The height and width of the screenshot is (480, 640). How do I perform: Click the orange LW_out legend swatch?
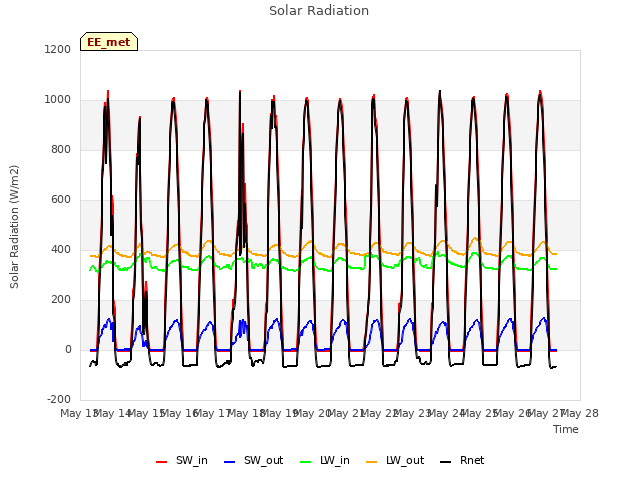point(372,462)
